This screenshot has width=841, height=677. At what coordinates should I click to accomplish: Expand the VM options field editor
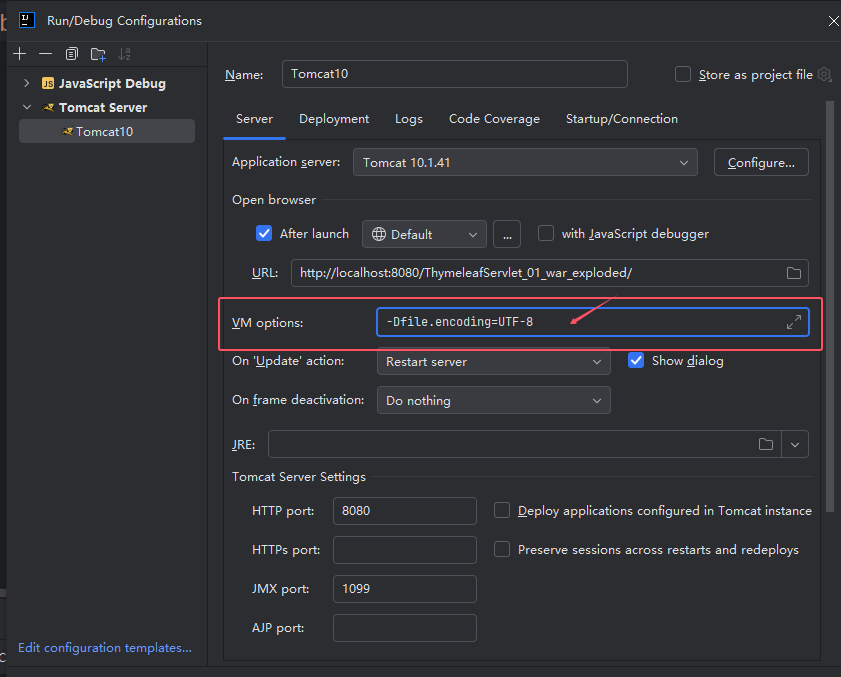[x=794, y=322]
